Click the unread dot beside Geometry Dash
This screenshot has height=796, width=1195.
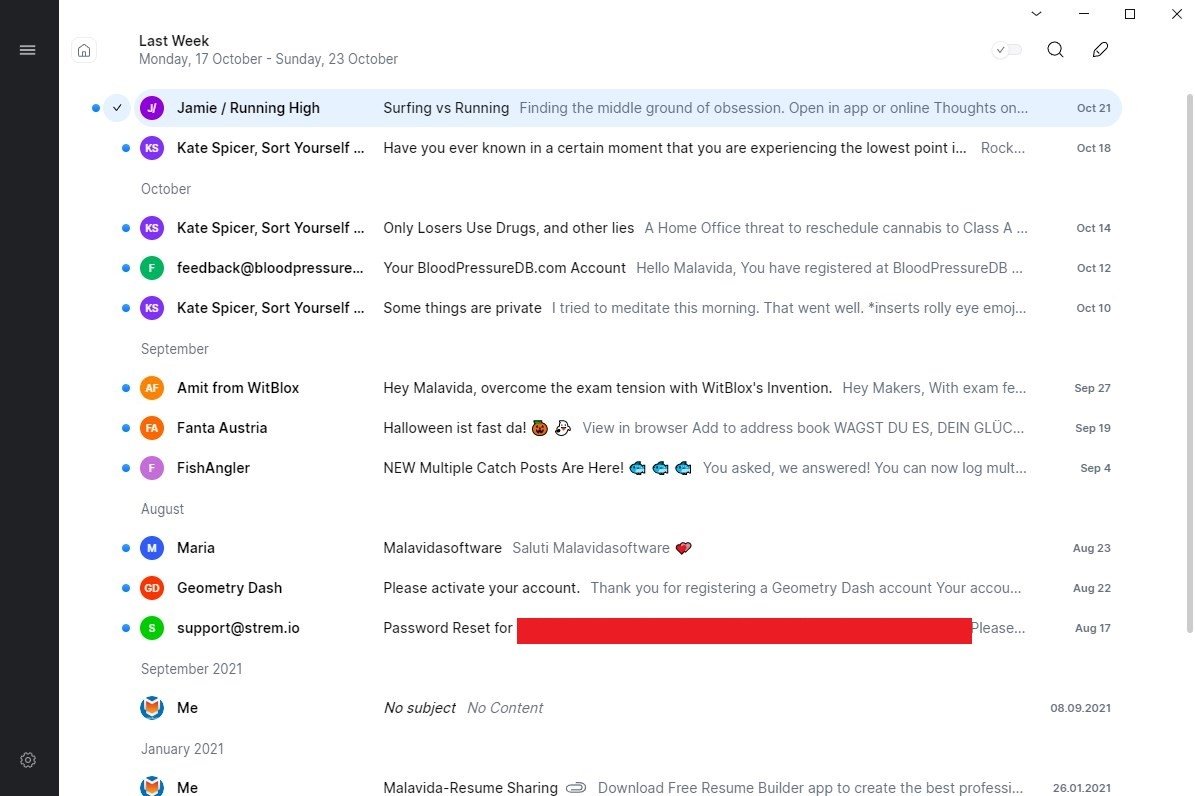coord(126,589)
